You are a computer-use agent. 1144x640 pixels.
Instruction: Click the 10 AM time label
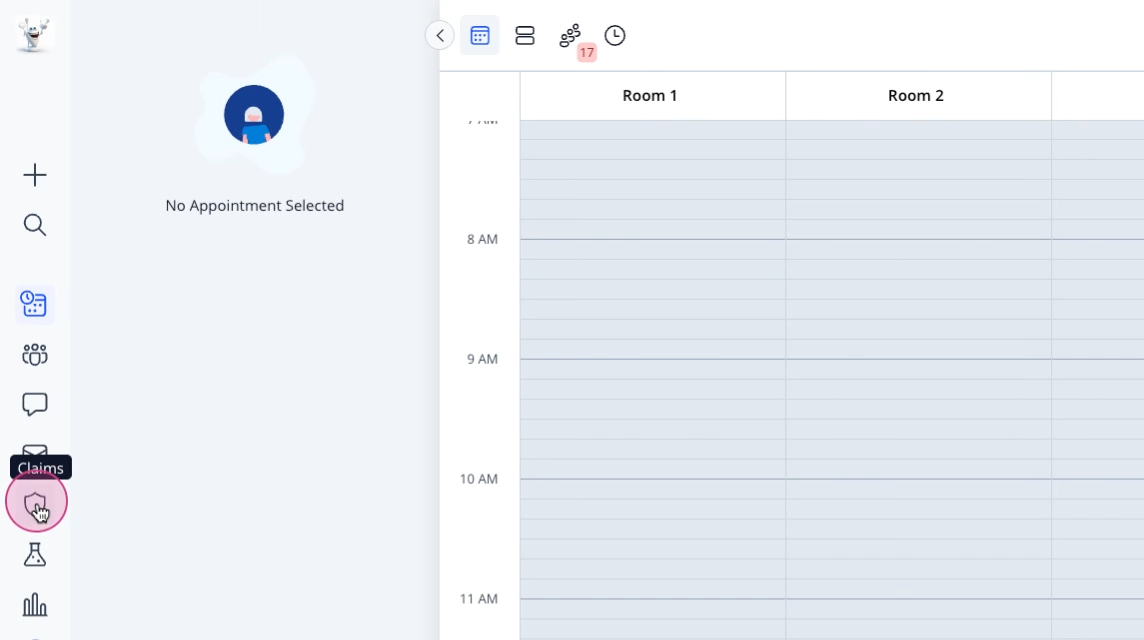[x=479, y=479]
